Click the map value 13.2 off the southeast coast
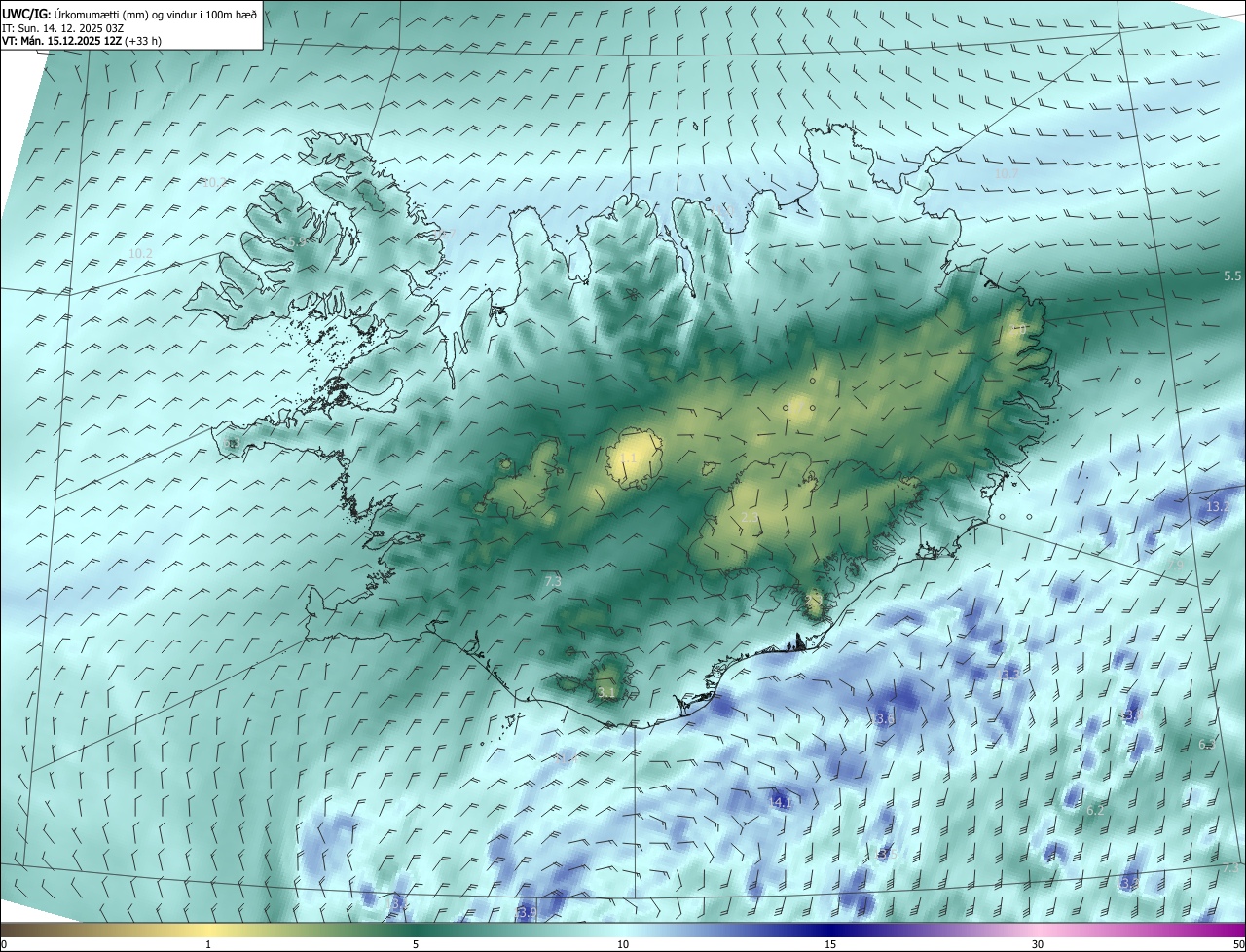 pyautogui.click(x=1218, y=507)
